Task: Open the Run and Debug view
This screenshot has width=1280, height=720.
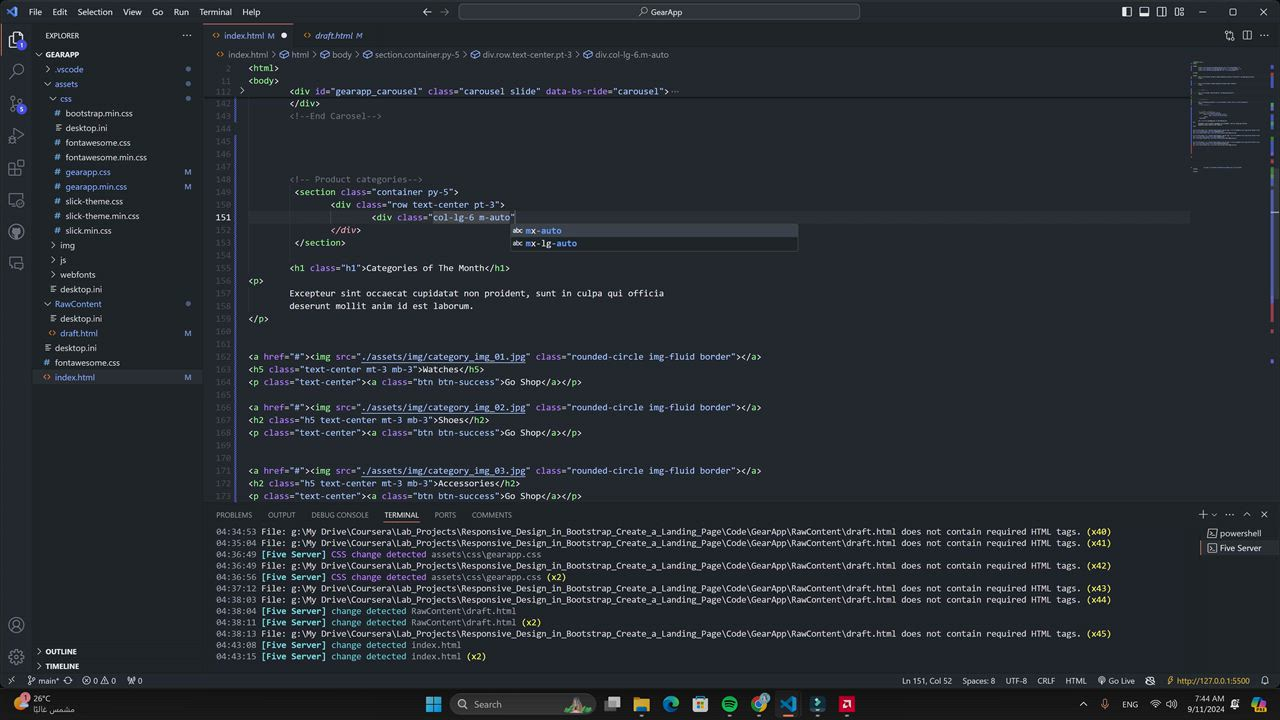Action: [16, 136]
